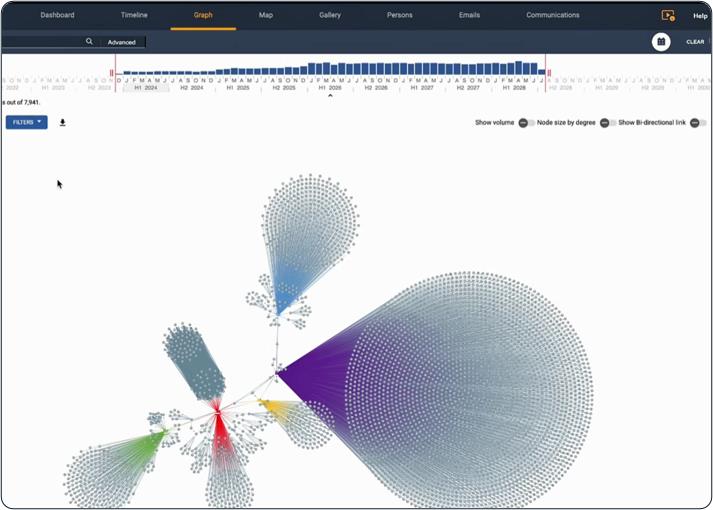
Task: Click the left red timeline range handle
Action: [x=113, y=73]
